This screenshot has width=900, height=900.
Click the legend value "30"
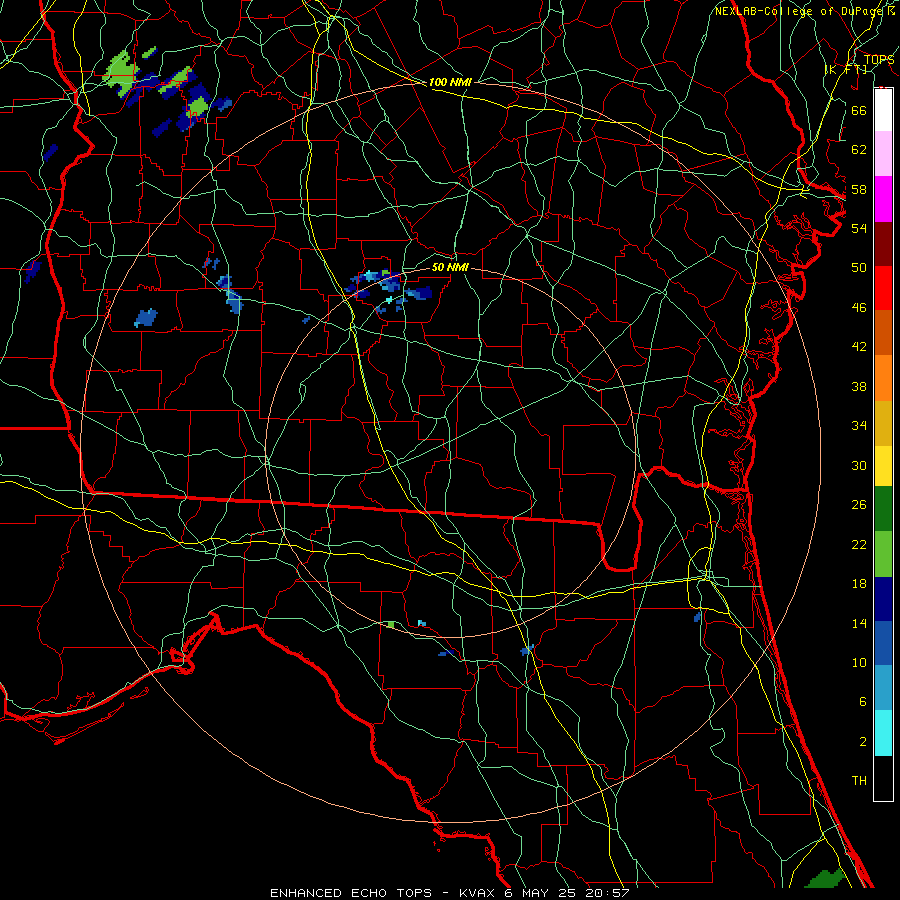click(859, 465)
